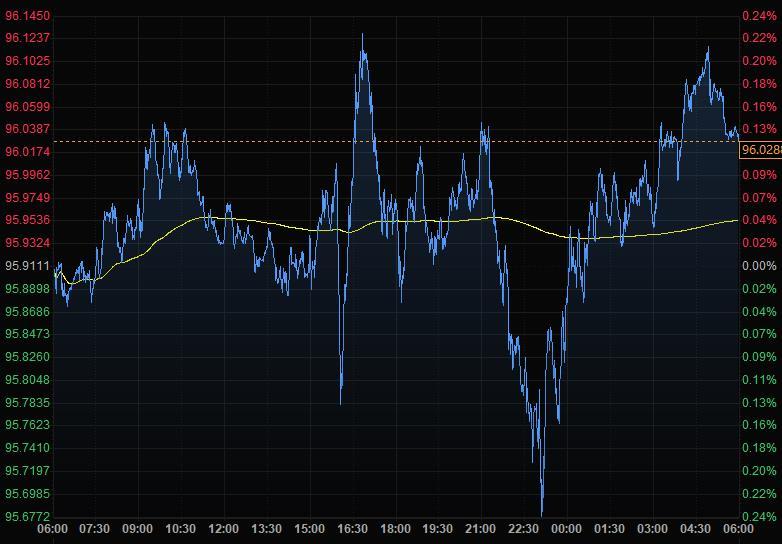Click the orange current price tag 96.028
The height and width of the screenshot is (544, 782).
point(759,150)
